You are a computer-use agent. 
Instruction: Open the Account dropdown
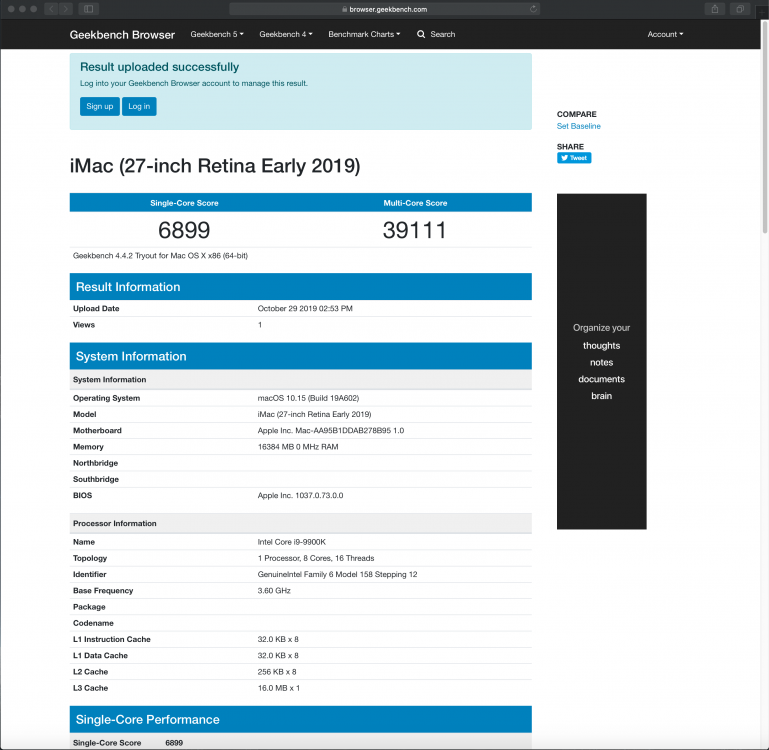665,34
